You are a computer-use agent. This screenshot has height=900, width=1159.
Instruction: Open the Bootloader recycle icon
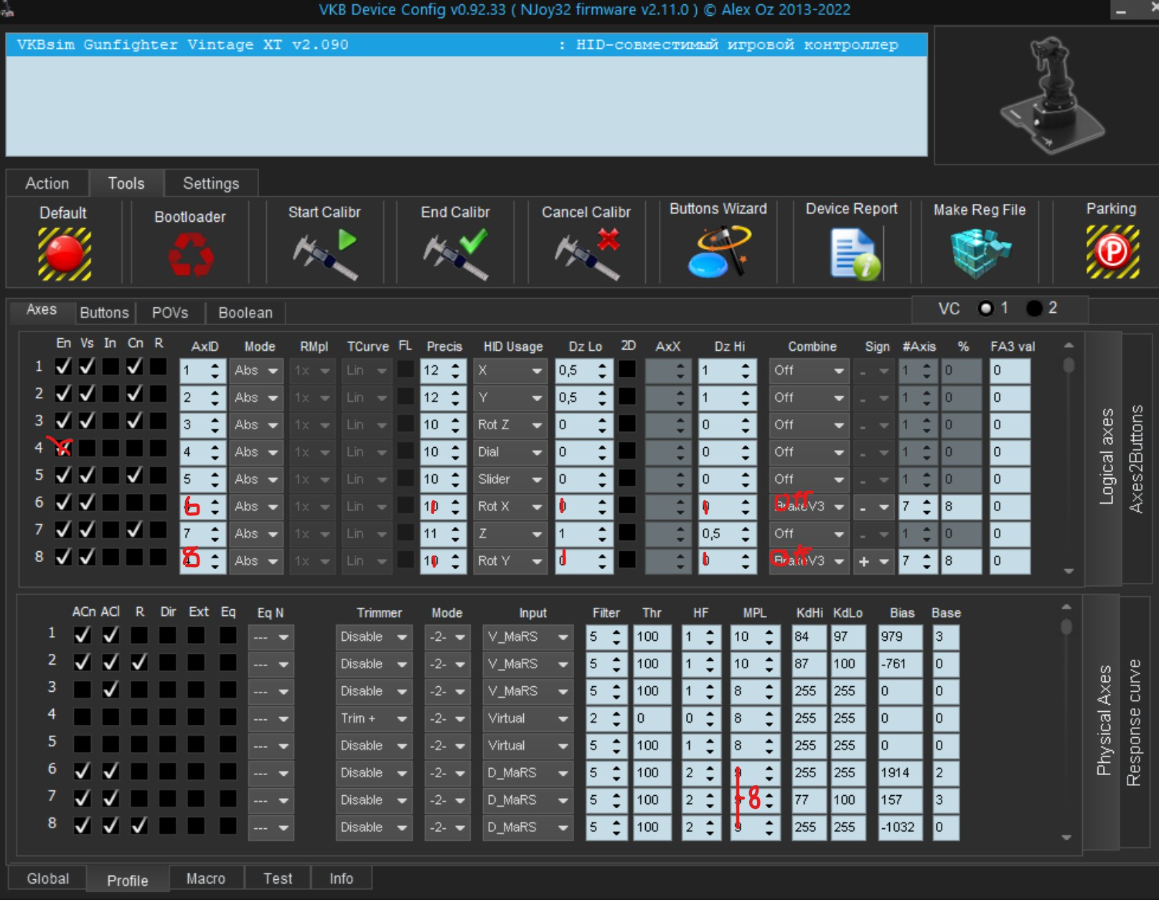pyautogui.click(x=191, y=254)
